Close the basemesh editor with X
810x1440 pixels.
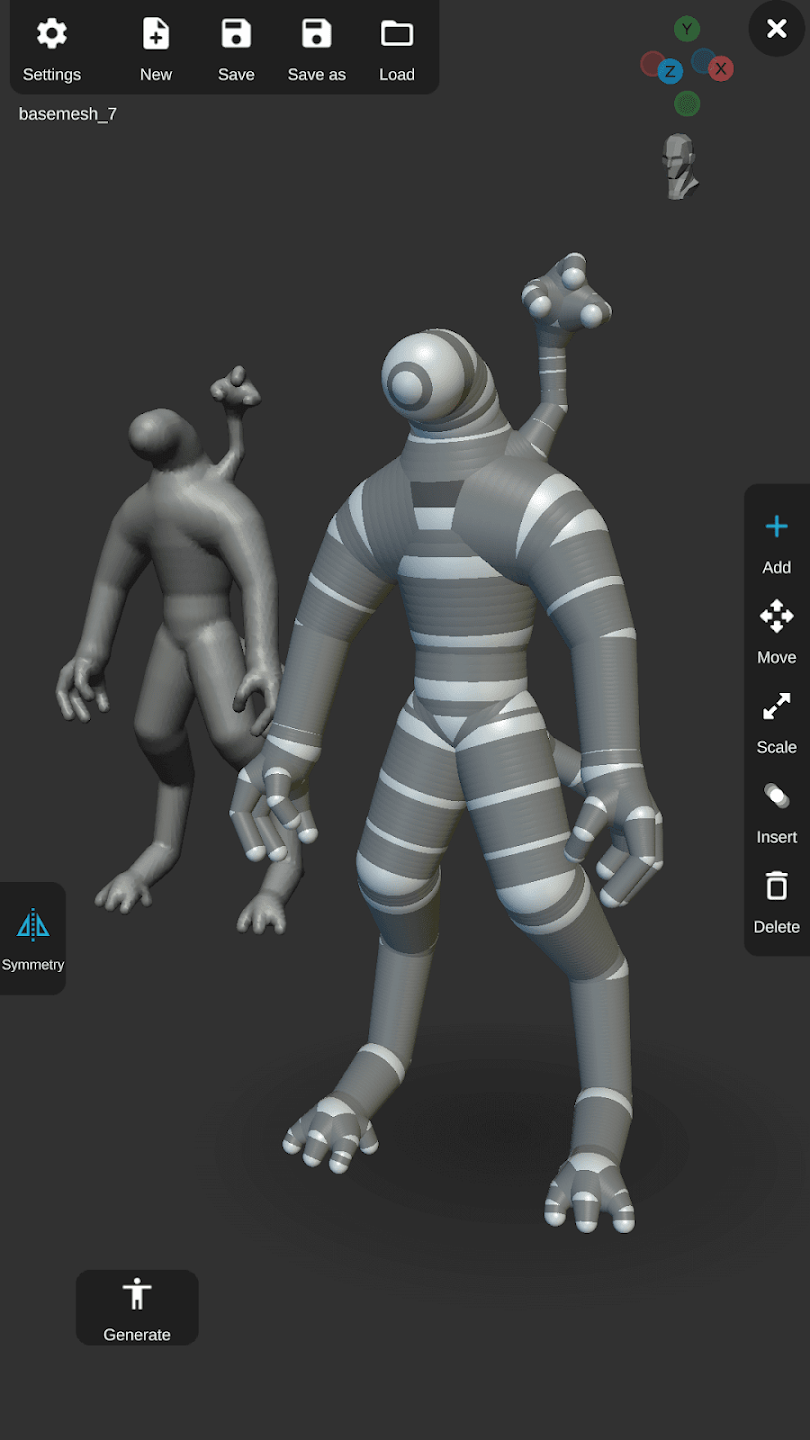pos(776,28)
